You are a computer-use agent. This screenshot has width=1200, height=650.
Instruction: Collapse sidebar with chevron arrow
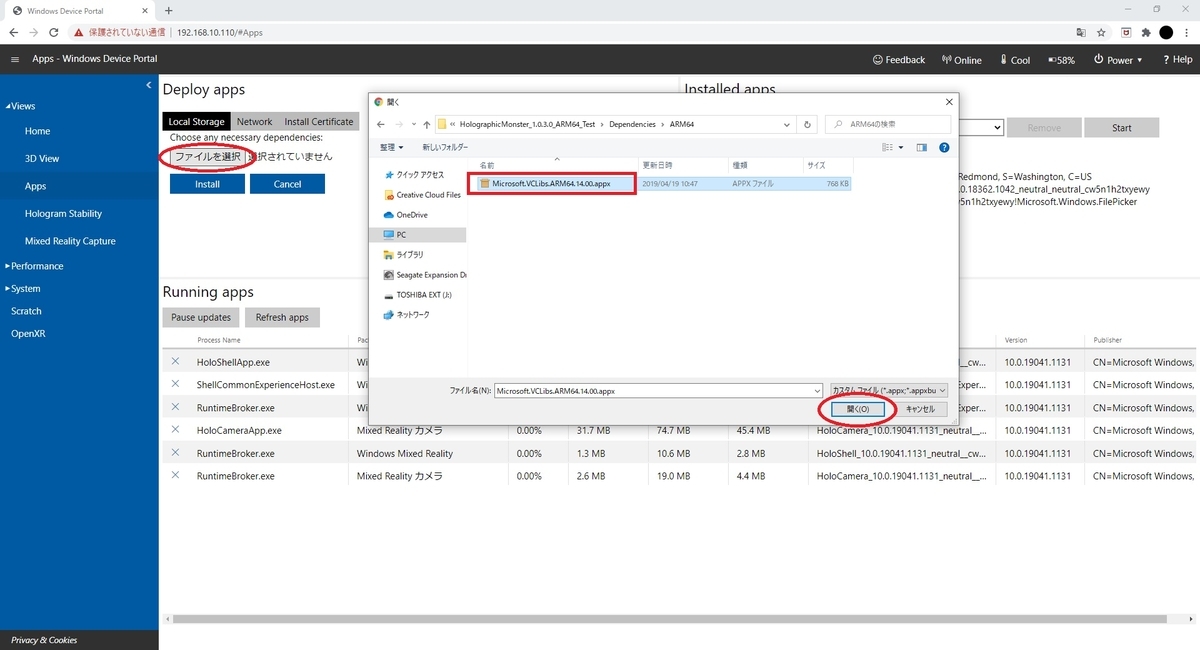149,85
